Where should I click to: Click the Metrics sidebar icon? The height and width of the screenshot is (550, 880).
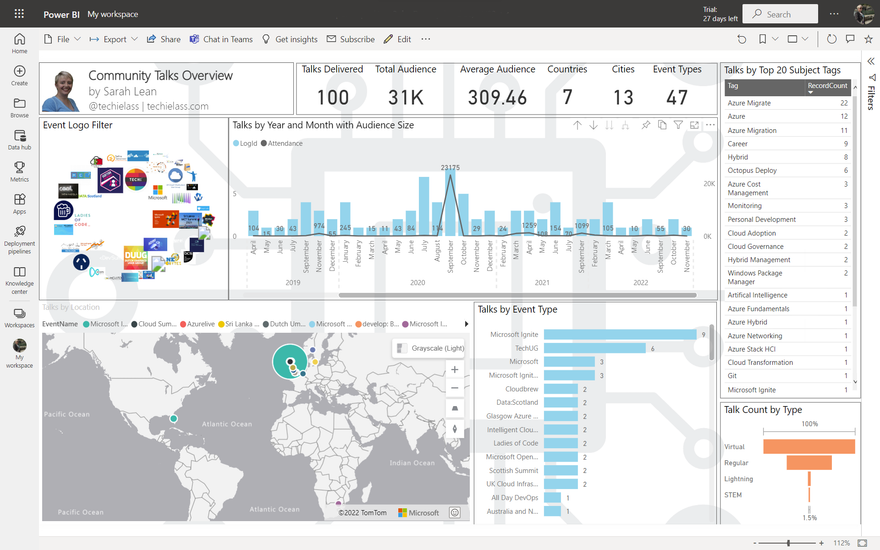19,171
